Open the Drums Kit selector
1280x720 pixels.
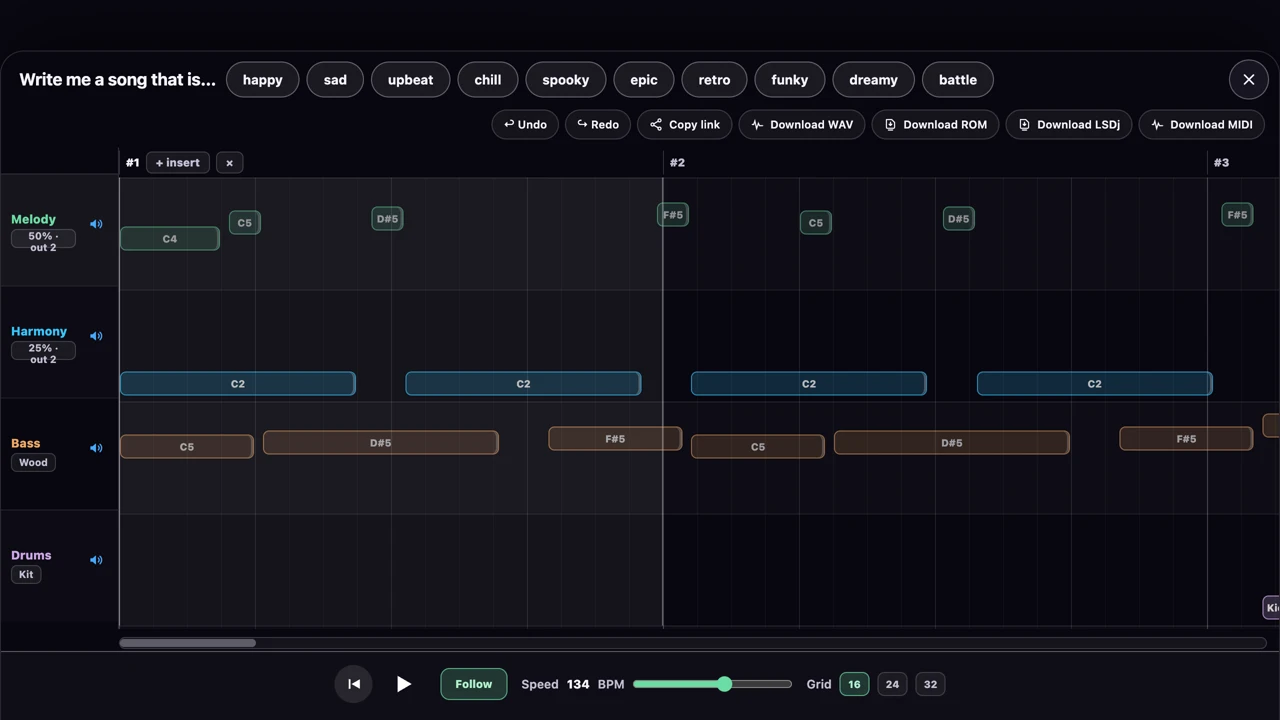pyautogui.click(x=26, y=574)
